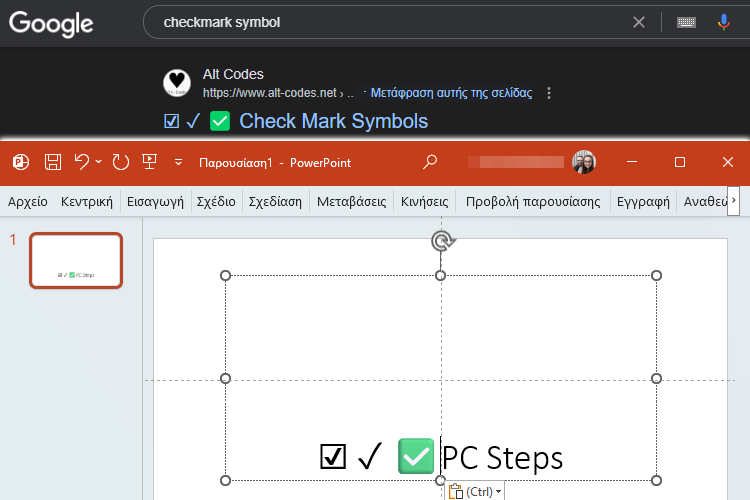Open the Σχεδίαση ribbon tab
The height and width of the screenshot is (500, 750).
(275, 201)
